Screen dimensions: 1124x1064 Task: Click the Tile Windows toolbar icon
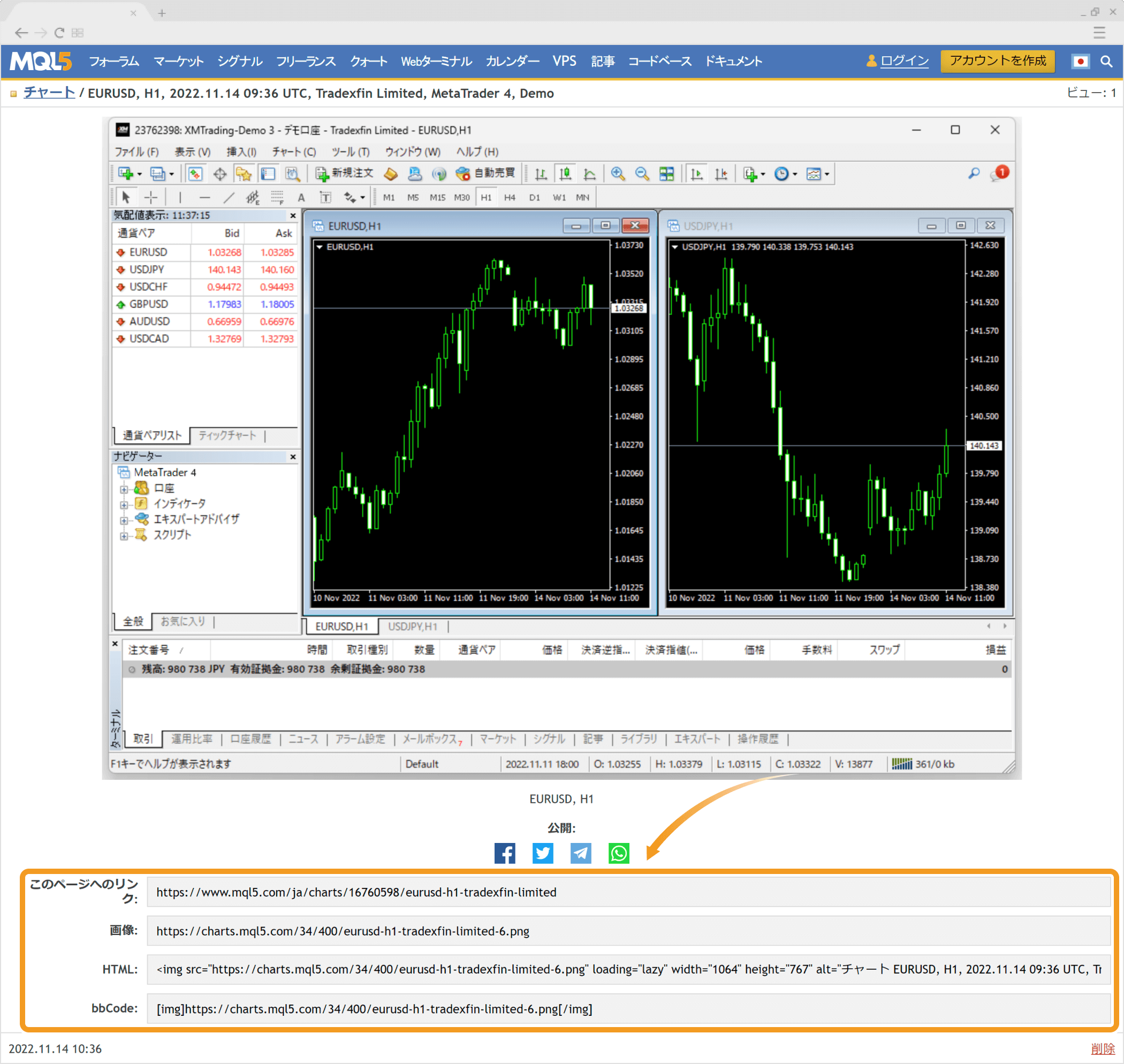tap(666, 174)
